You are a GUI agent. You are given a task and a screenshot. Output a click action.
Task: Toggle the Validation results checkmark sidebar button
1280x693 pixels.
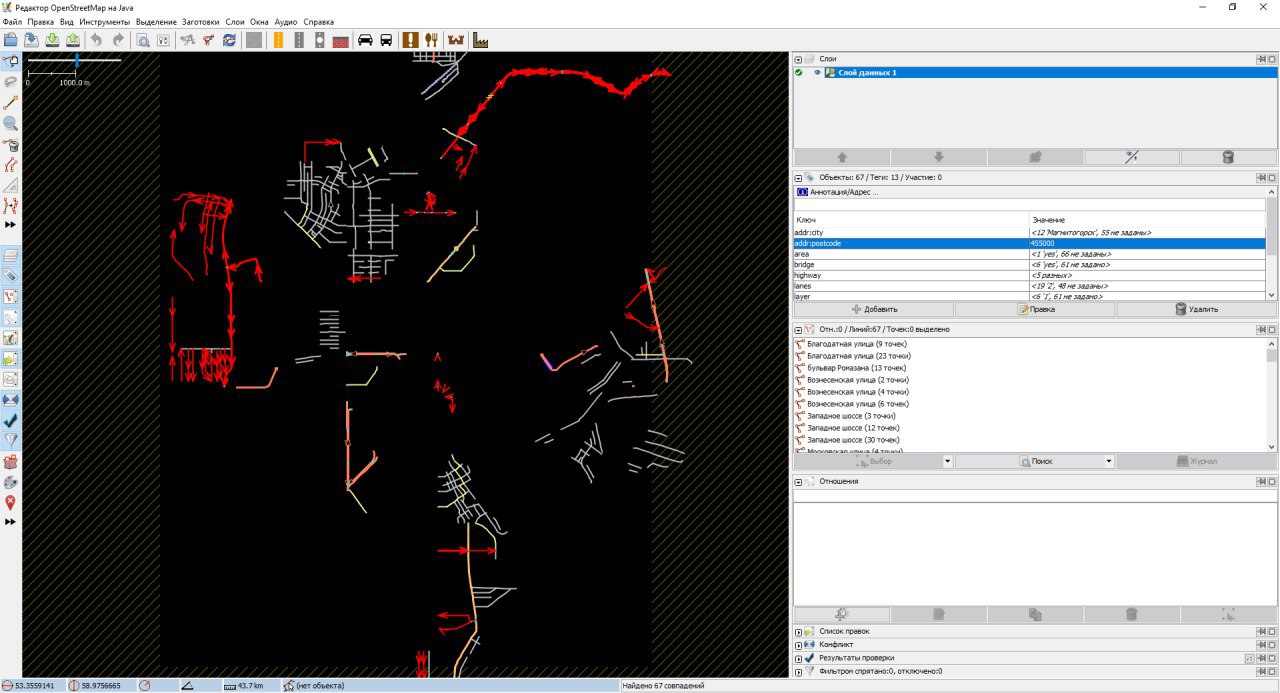tap(11, 420)
